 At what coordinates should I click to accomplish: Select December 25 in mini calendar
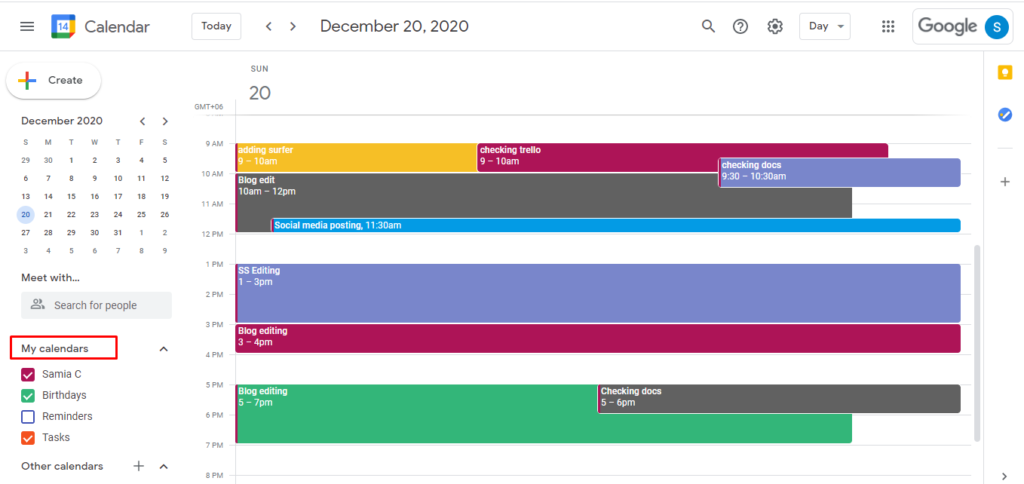(141, 214)
